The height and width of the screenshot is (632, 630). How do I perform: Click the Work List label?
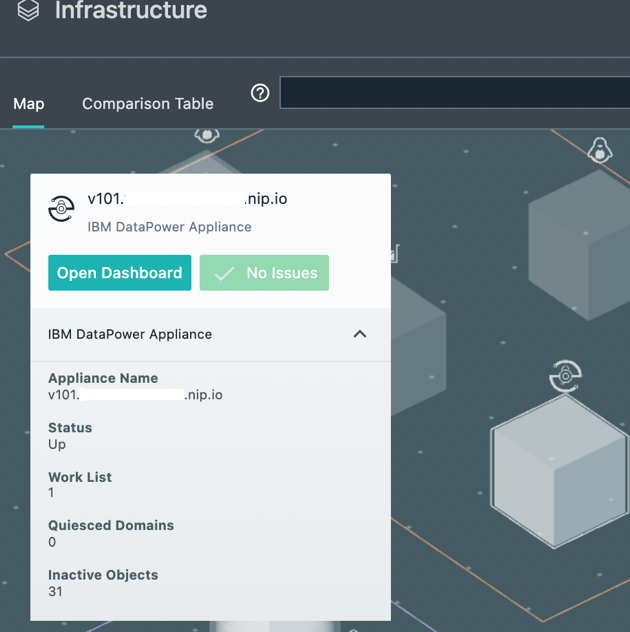80,477
